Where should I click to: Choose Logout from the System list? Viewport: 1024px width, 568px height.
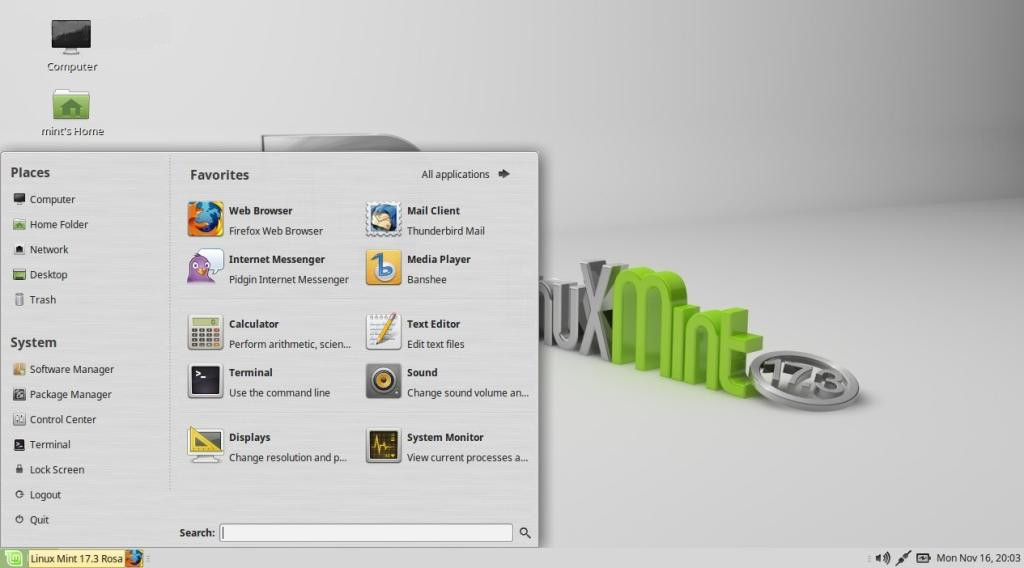click(x=38, y=495)
